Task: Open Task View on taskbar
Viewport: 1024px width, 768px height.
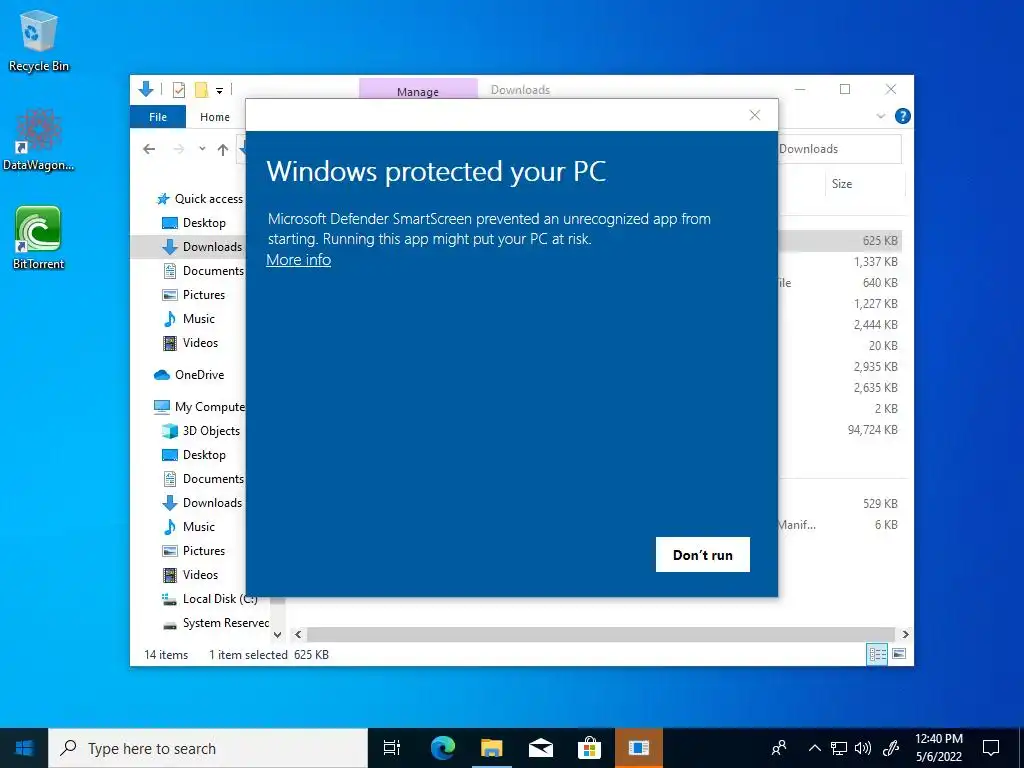Action: [x=392, y=748]
